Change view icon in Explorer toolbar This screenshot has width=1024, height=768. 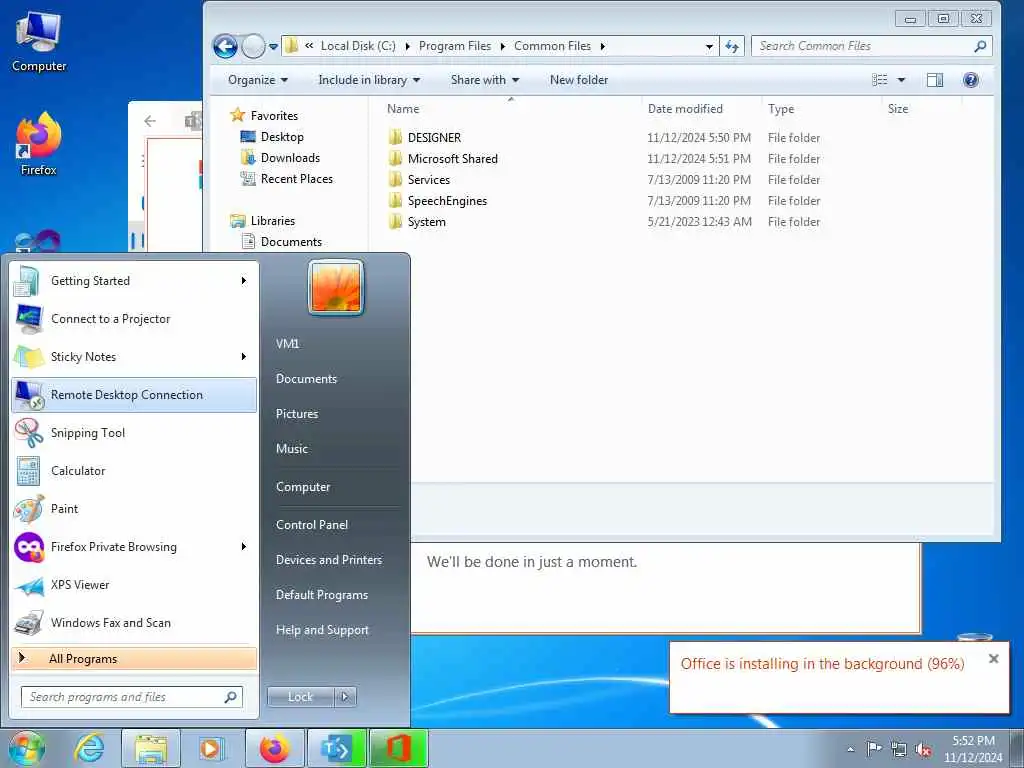pyautogui.click(x=880, y=80)
